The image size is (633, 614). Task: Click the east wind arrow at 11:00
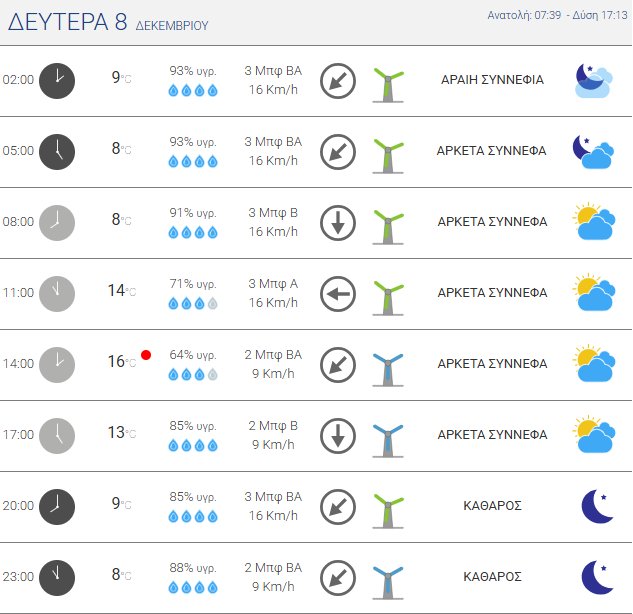(x=338, y=294)
